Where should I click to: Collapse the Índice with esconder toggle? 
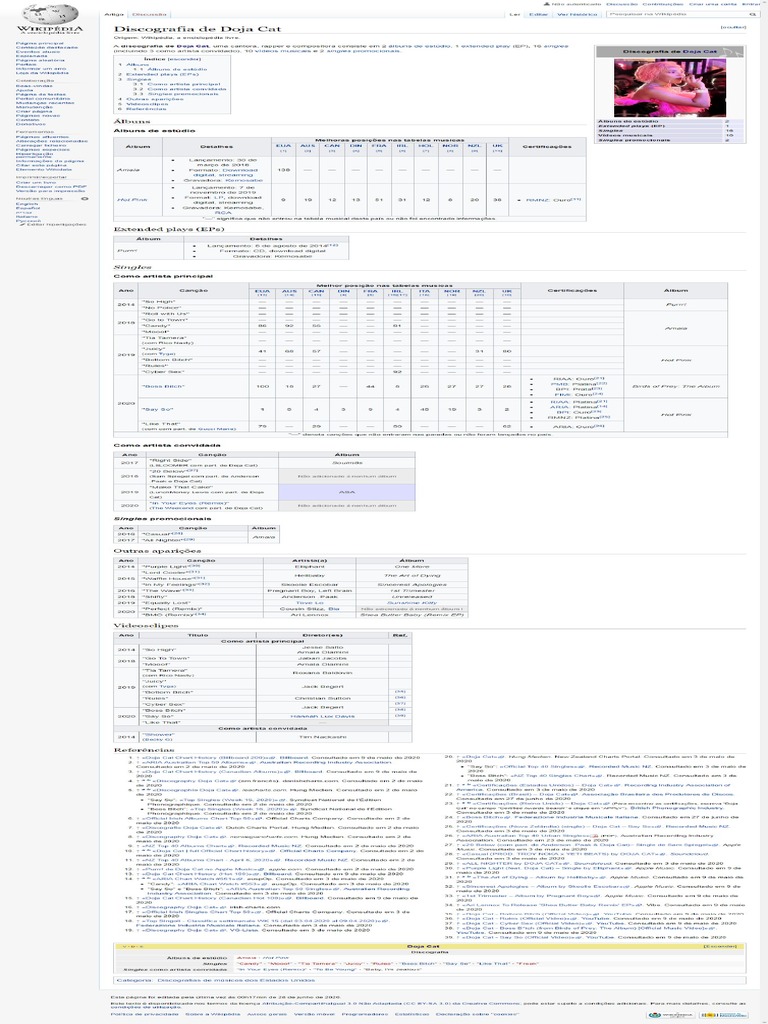point(184,59)
